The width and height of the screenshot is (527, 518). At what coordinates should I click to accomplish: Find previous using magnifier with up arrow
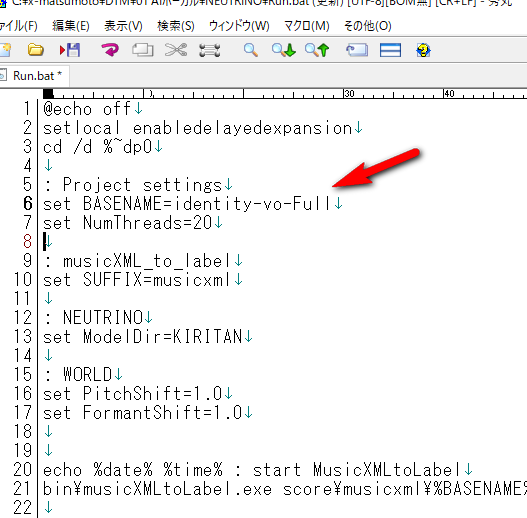(317, 50)
